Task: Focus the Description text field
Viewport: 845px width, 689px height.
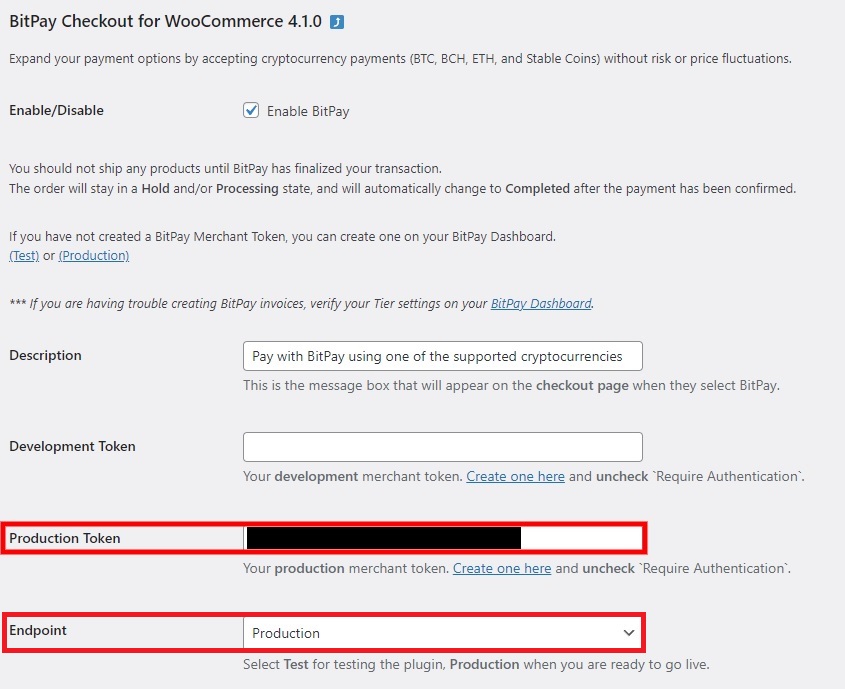Action: pyautogui.click(x=442, y=356)
